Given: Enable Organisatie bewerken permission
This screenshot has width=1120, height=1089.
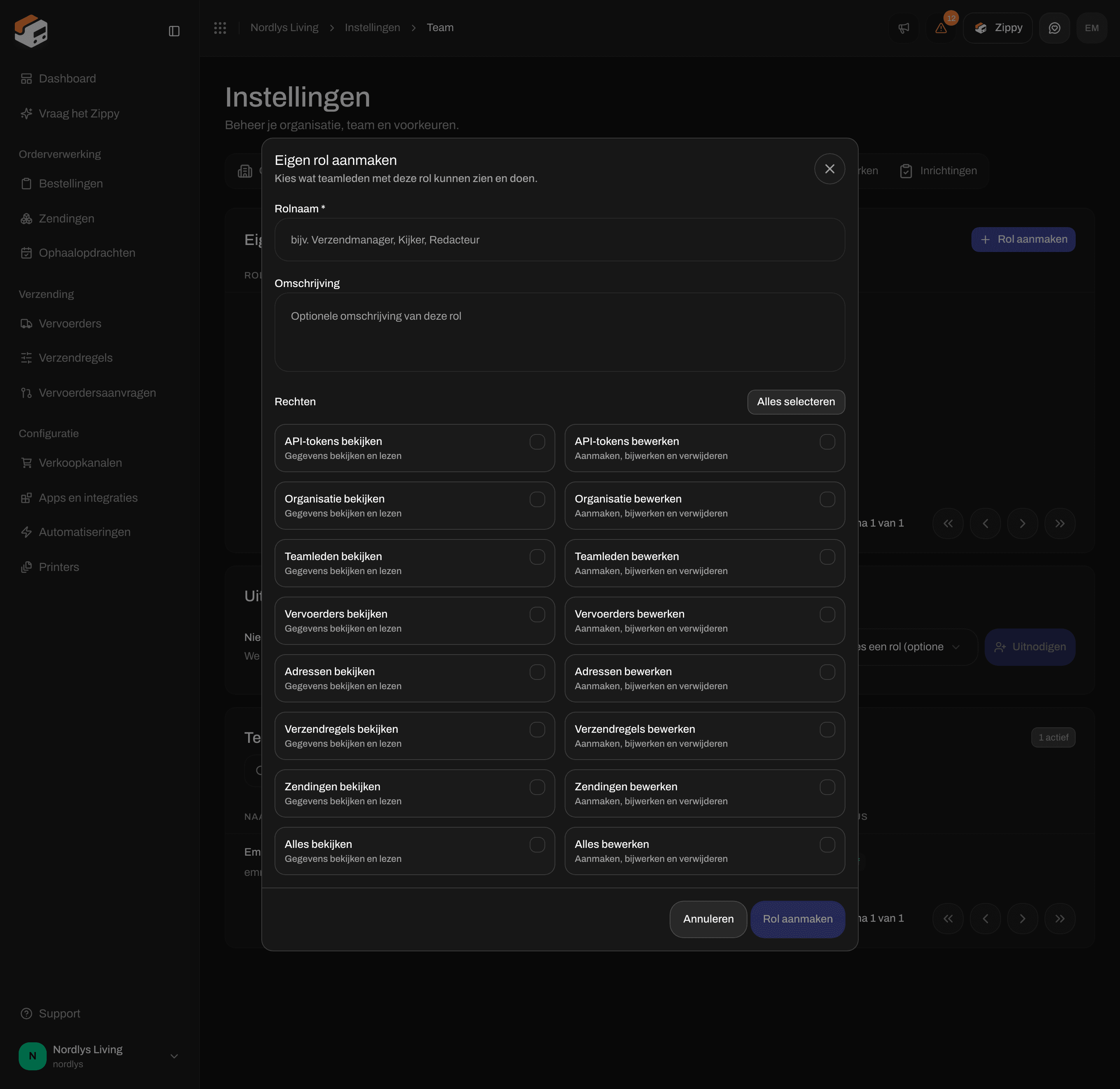Looking at the screenshot, I should [x=827, y=499].
